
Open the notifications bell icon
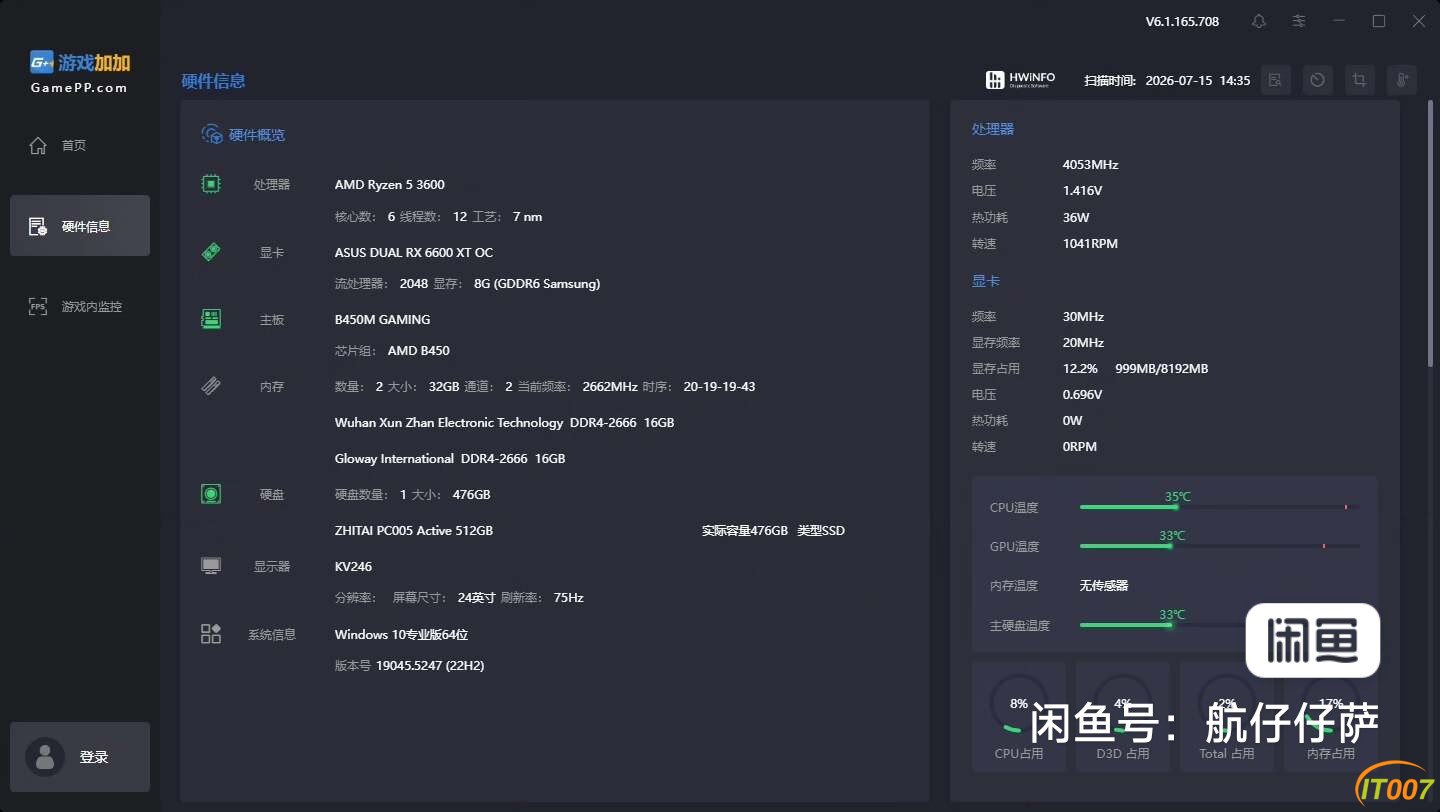[1259, 21]
